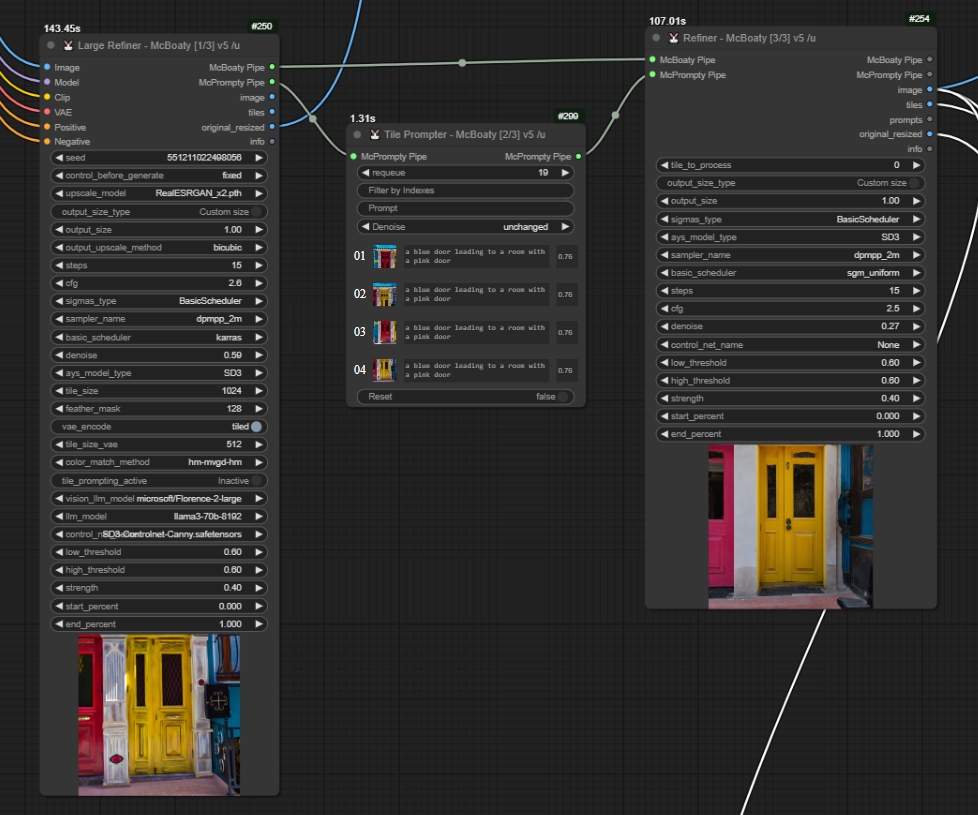Click McPrompty Pipe output socket on Large Refiner
Viewport: 978px width, 815px height.
coord(272,82)
